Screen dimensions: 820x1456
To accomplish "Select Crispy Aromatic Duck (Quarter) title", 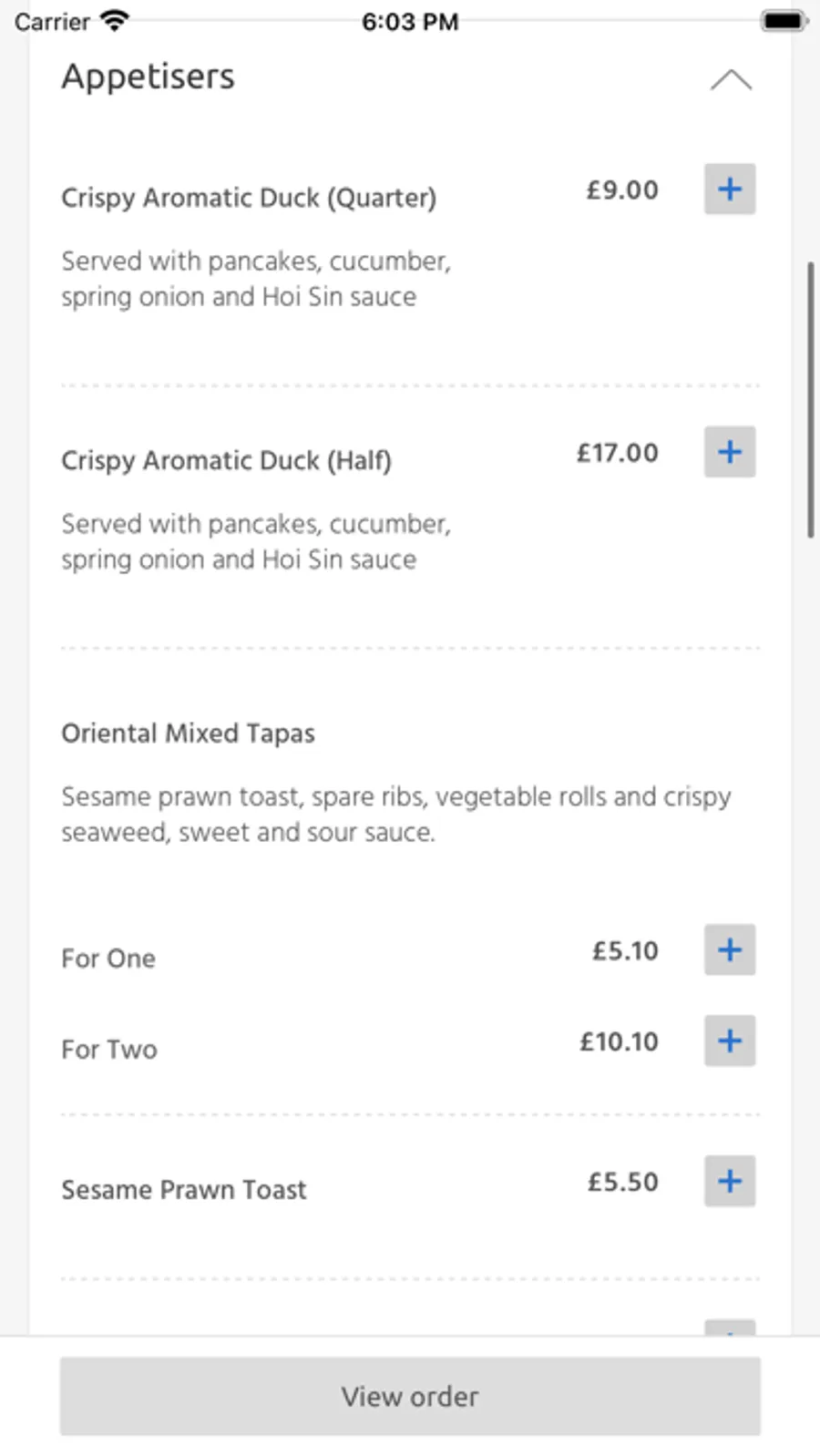I will coord(248,198).
